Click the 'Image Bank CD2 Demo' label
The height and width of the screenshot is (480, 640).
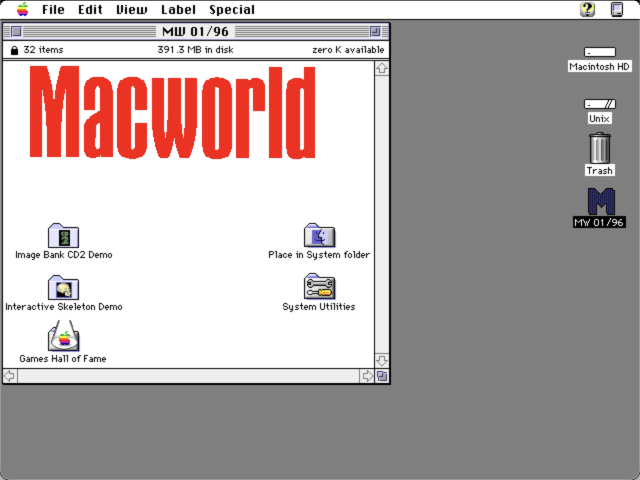pyautogui.click(x=64, y=255)
